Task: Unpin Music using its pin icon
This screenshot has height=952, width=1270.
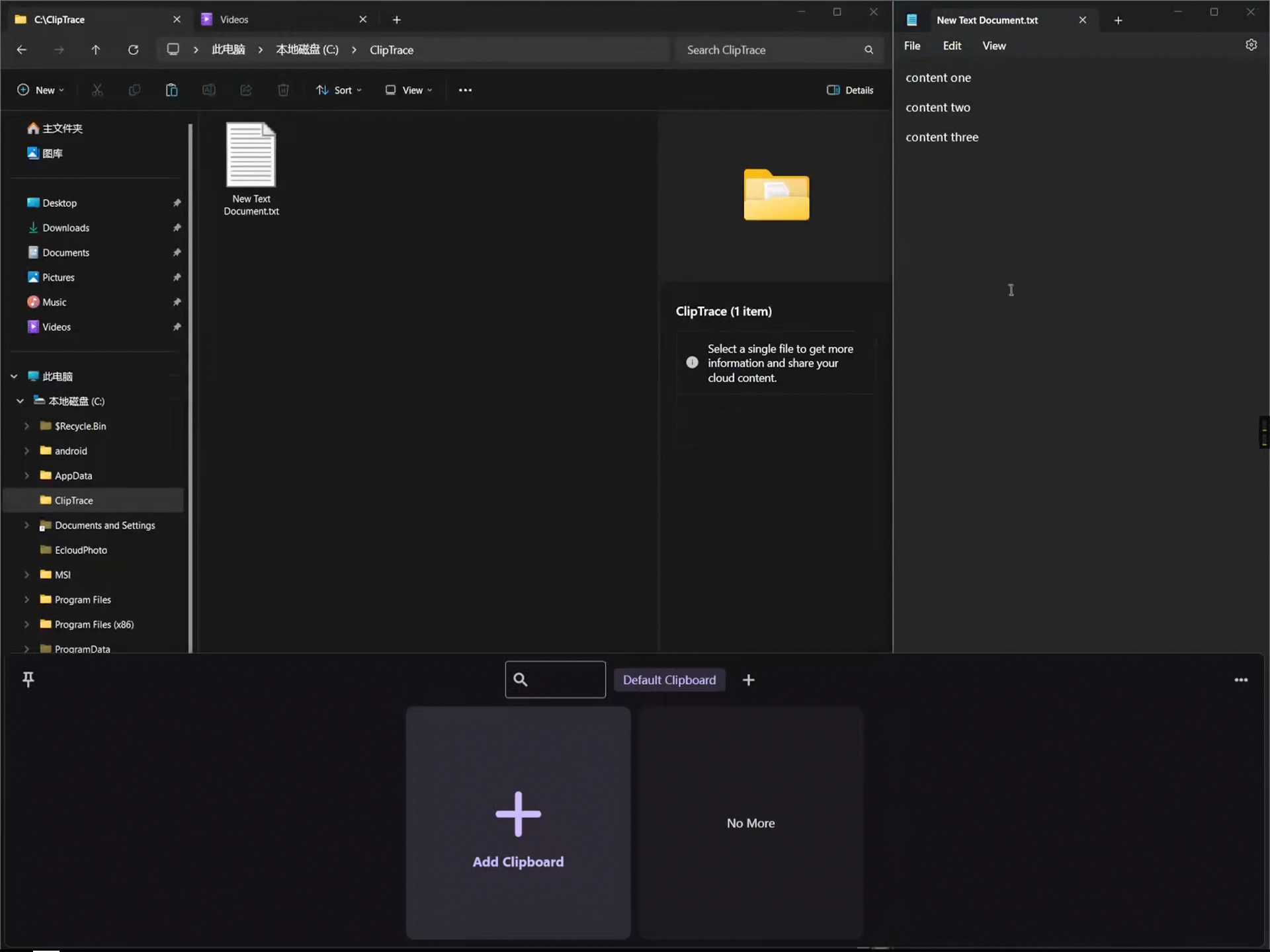Action: point(177,302)
